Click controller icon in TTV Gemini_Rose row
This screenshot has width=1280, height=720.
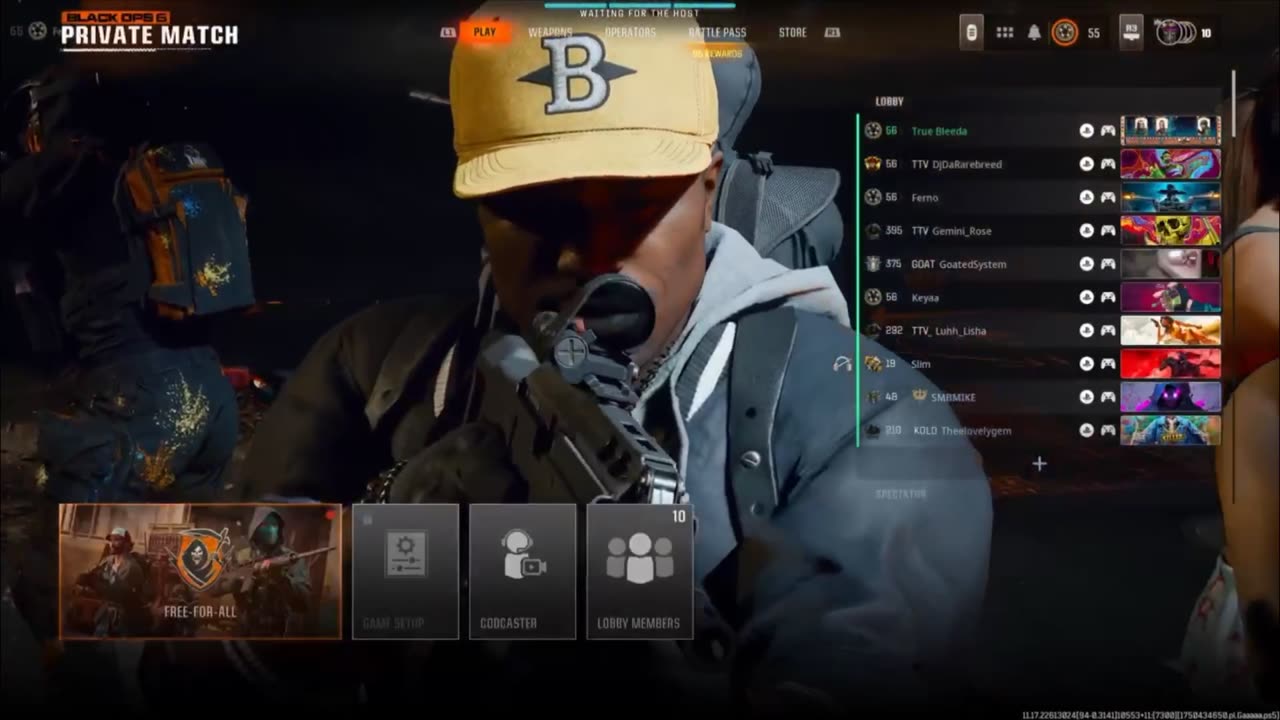(x=1108, y=231)
